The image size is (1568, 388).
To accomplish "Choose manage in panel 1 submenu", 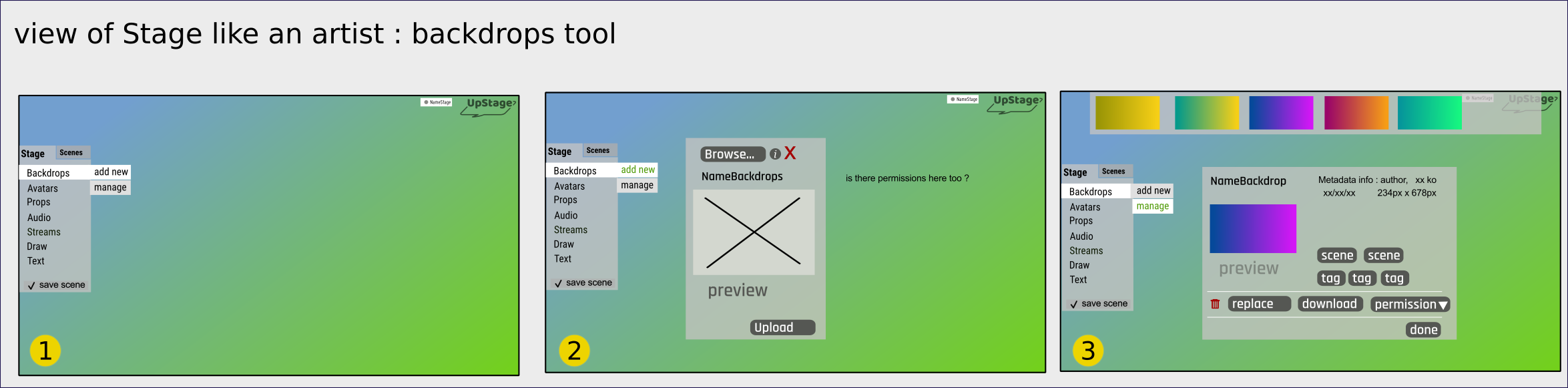I will click(110, 188).
